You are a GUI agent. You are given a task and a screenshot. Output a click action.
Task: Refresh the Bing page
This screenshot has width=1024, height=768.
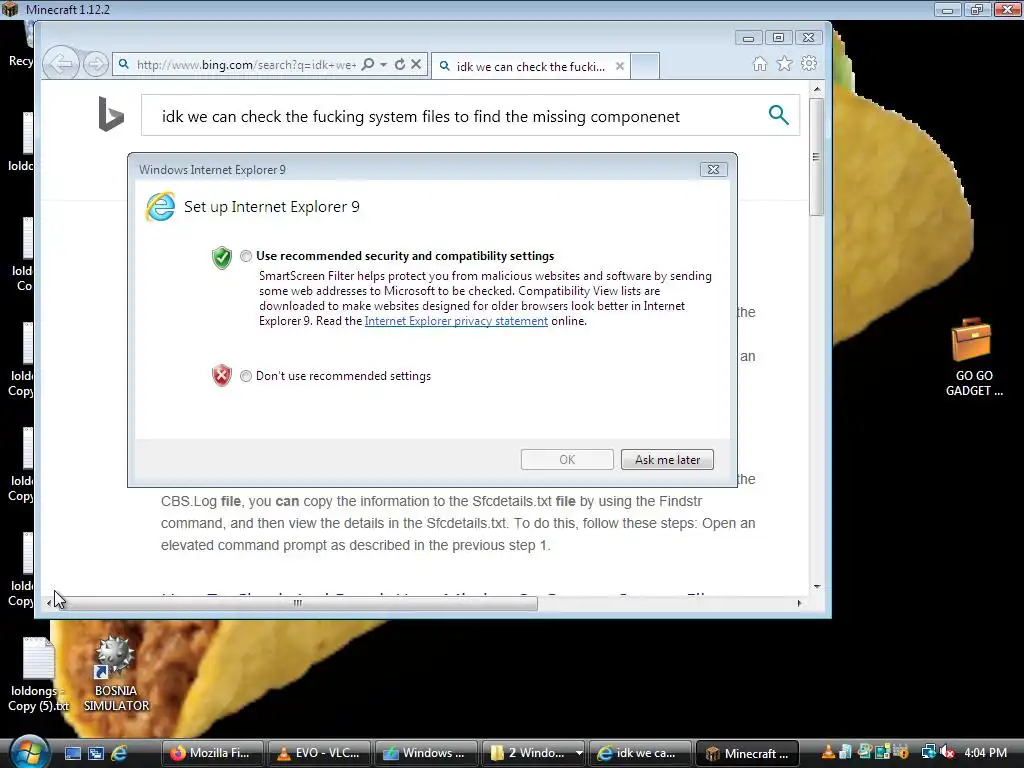[x=400, y=64]
